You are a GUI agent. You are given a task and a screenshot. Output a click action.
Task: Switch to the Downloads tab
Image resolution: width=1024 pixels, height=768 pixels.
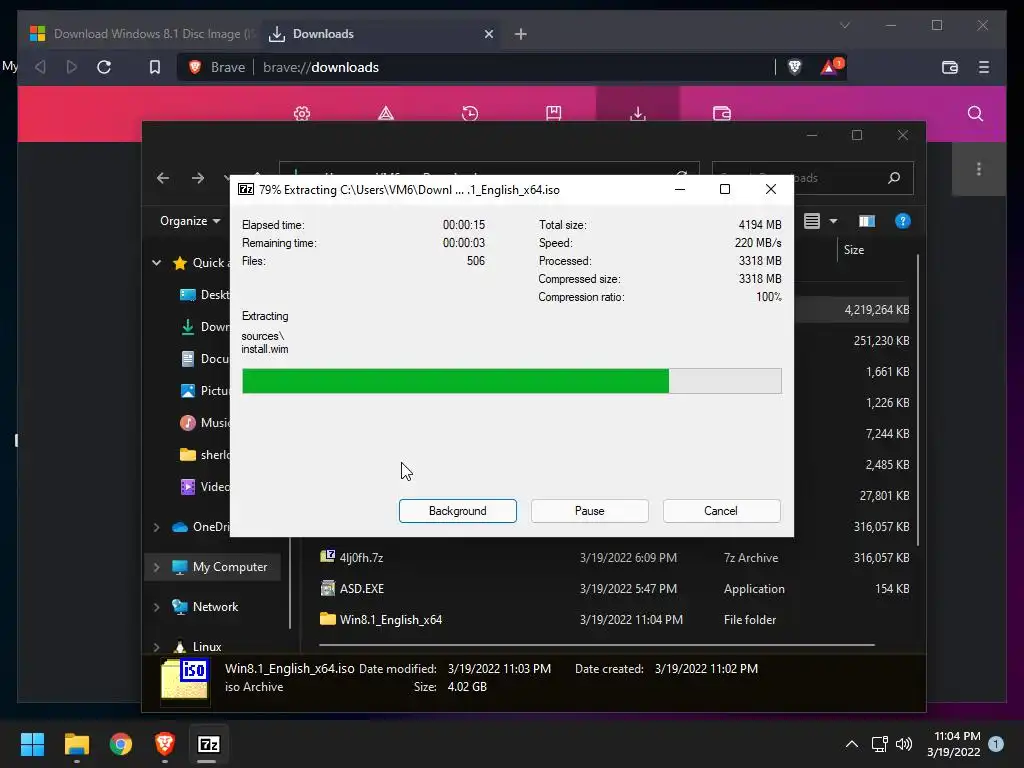380,34
